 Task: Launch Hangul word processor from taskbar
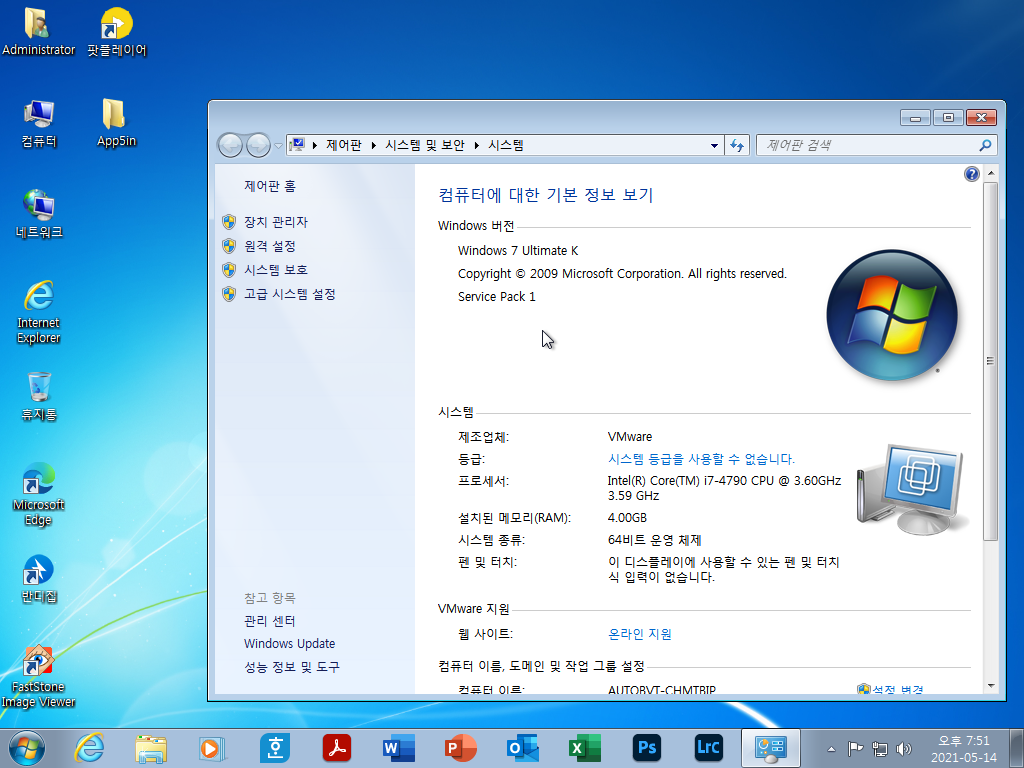point(274,748)
